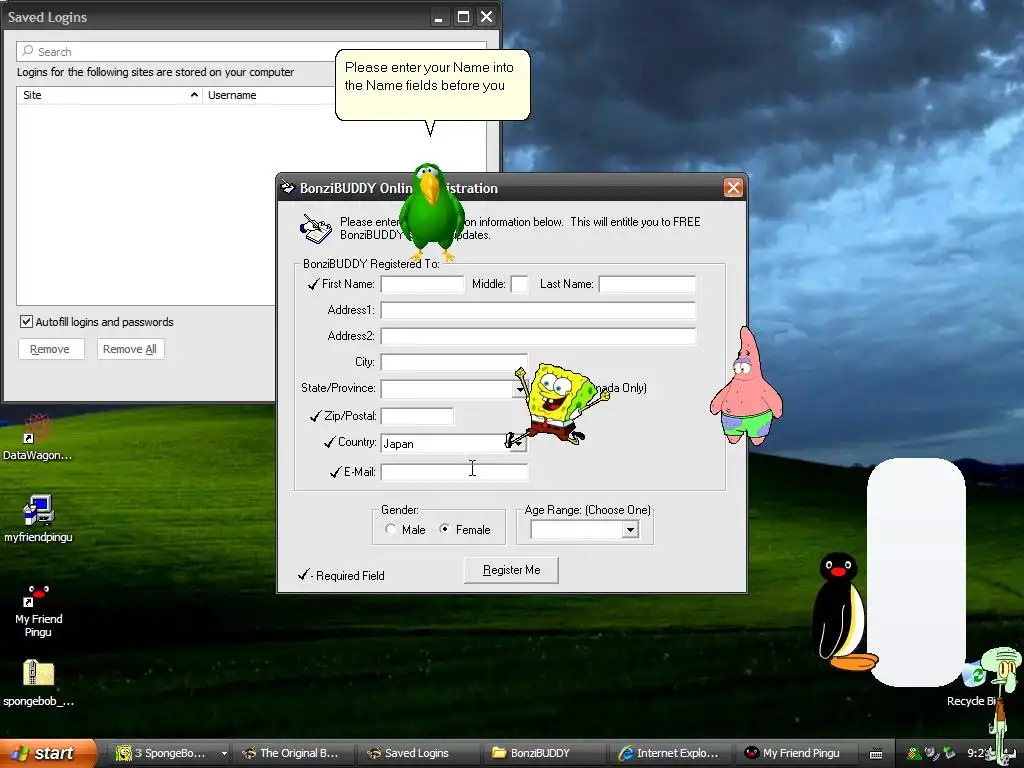Open the myfriendpingu desktop icon
This screenshot has height=768, width=1024.
click(x=38, y=519)
